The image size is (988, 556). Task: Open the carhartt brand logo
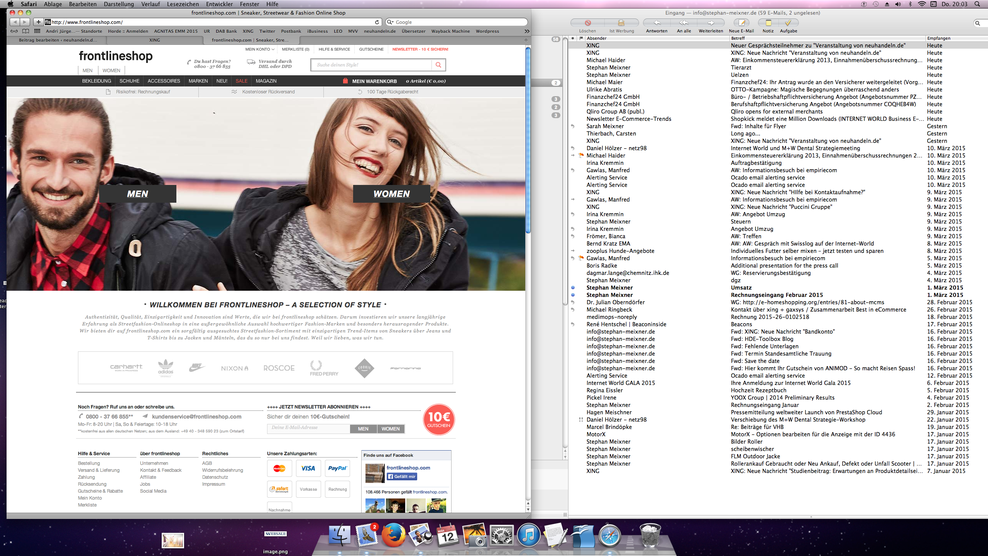pyautogui.click(x=126, y=367)
